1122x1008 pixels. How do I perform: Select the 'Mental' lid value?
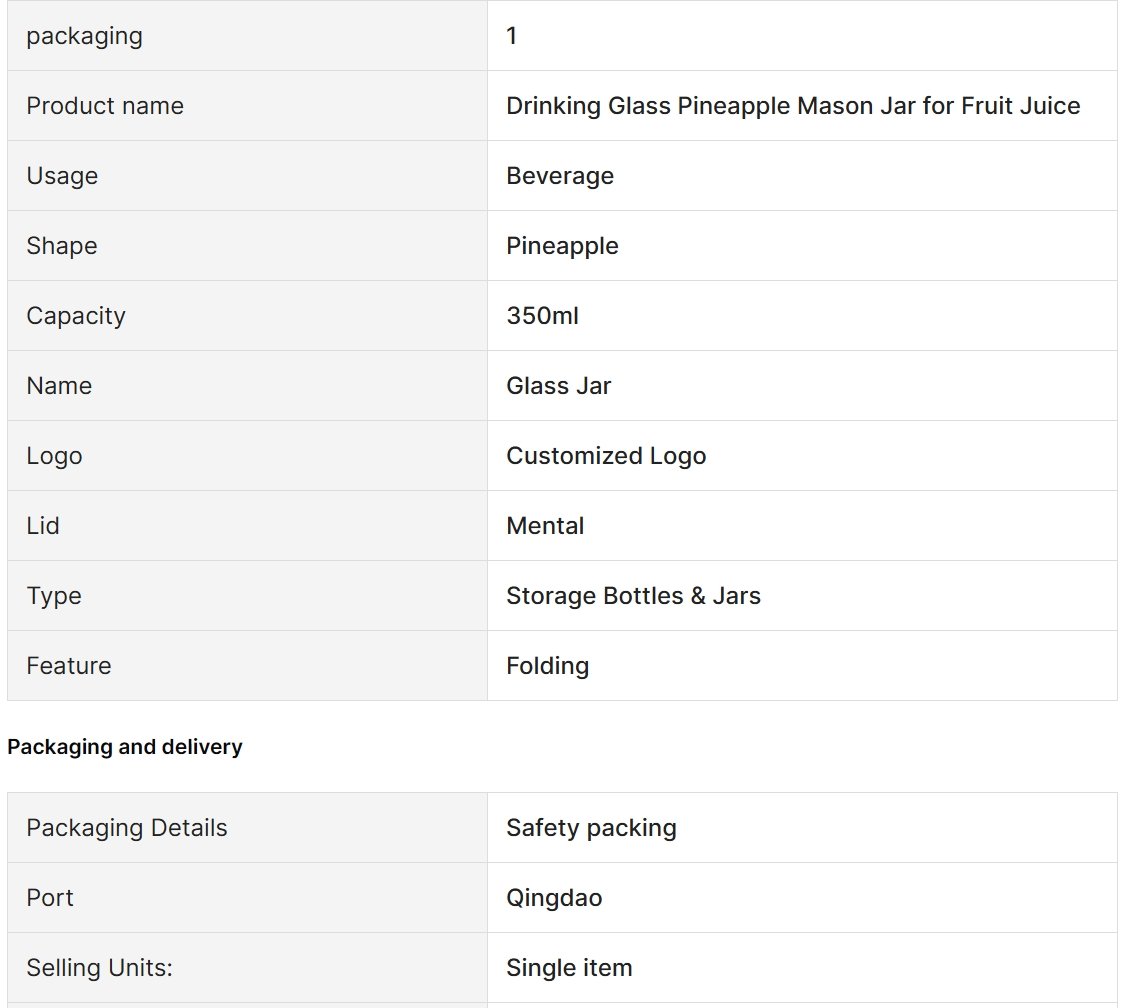point(545,526)
